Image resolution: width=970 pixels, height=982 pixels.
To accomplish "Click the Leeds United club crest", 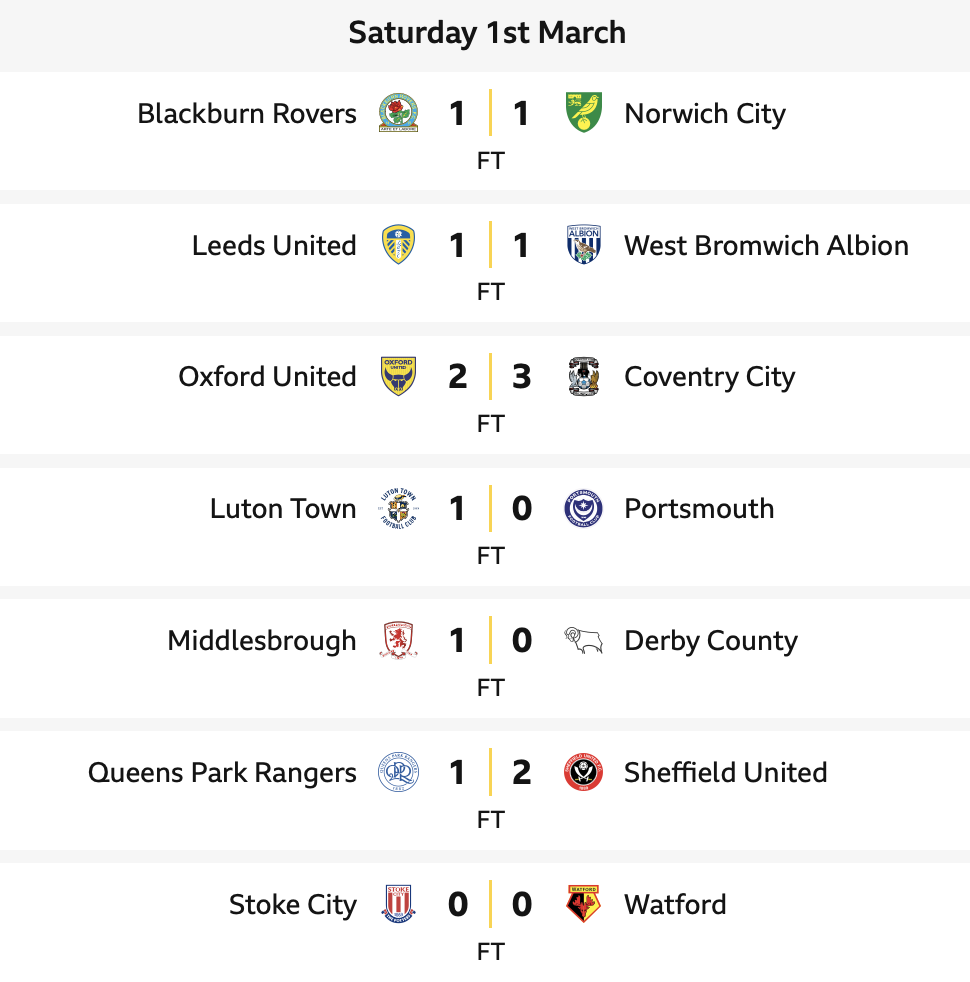I will pos(398,245).
